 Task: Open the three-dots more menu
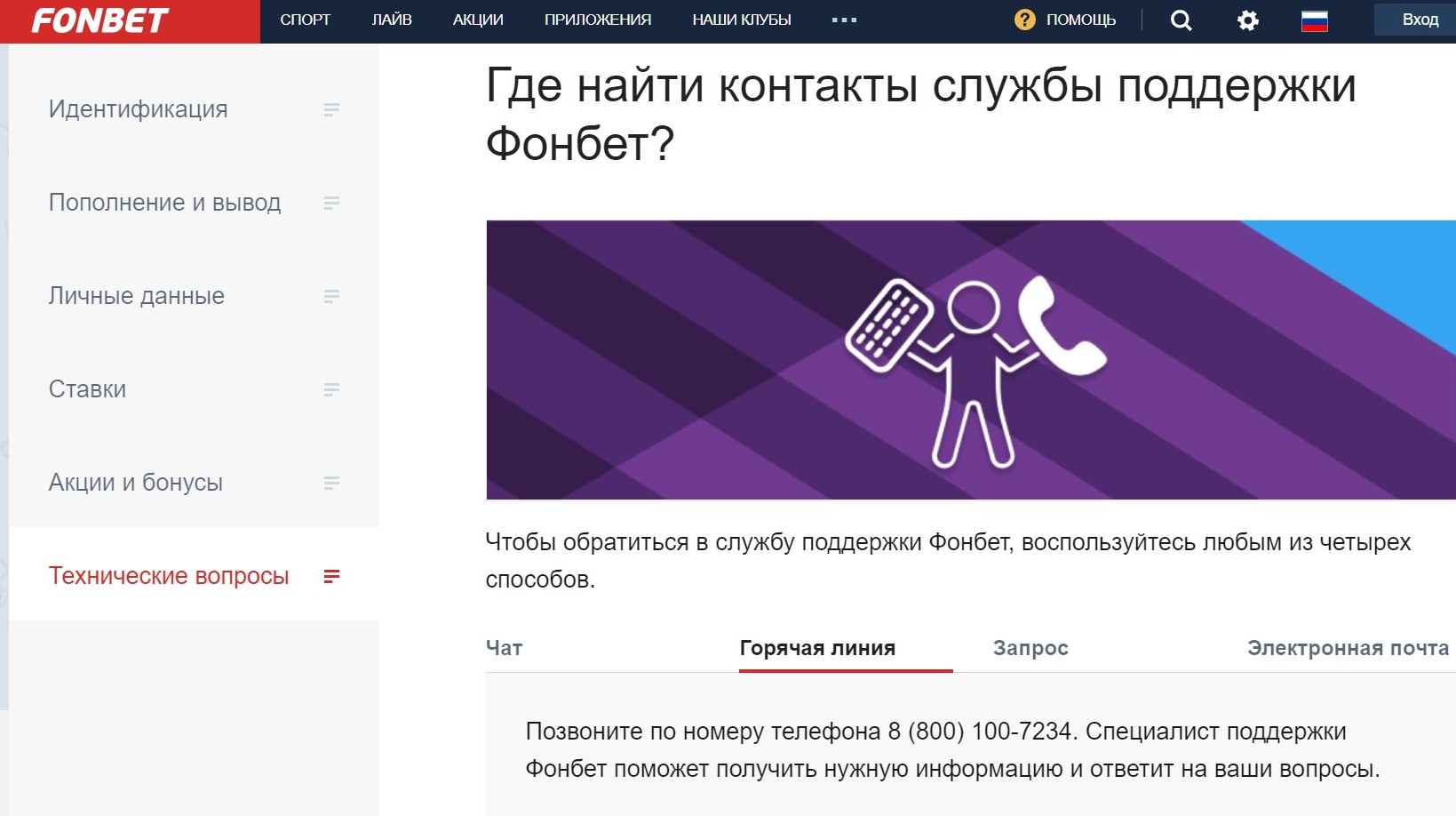click(x=844, y=20)
